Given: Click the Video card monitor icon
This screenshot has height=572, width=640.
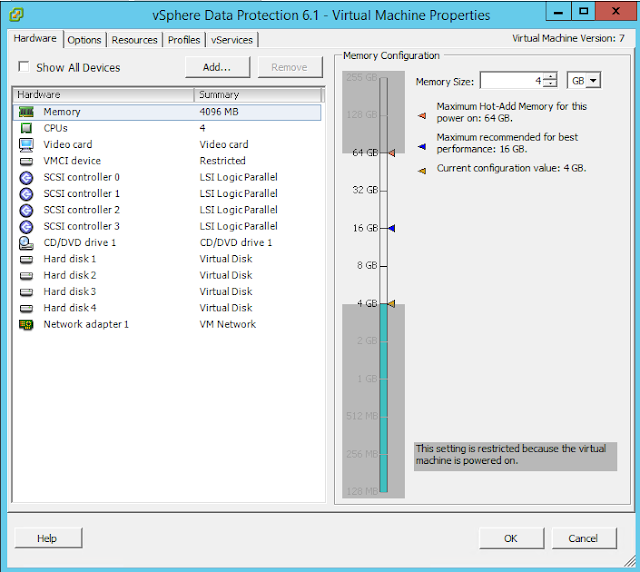Looking at the screenshot, I should (x=27, y=145).
